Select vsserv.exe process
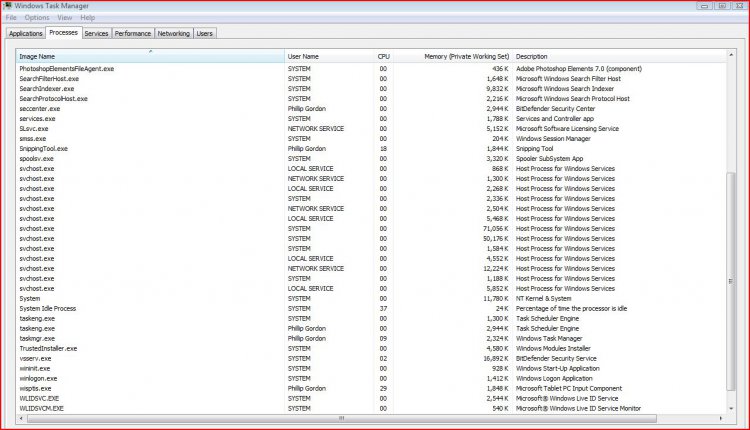This screenshot has width=750, height=430. [x=371, y=359]
